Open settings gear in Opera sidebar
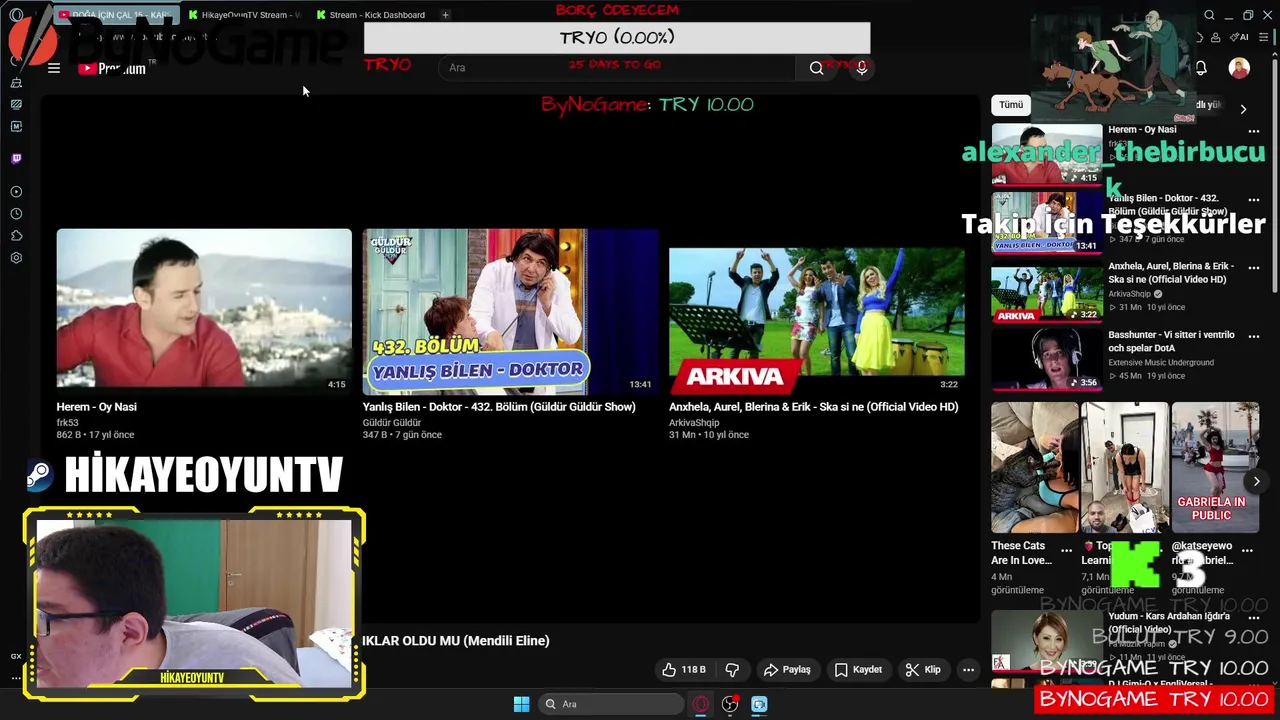1280x720 pixels. (x=16, y=258)
